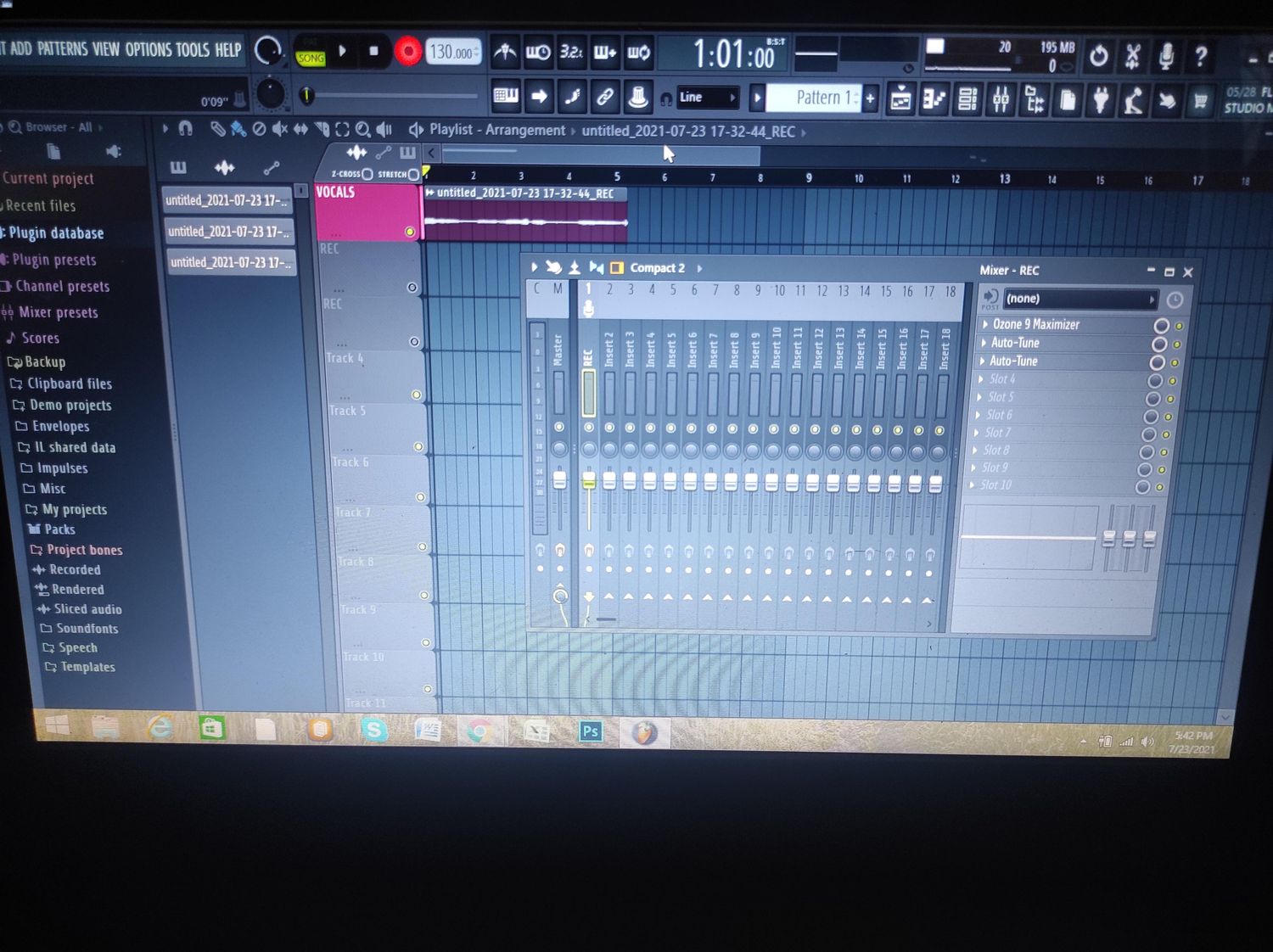Expand Slot 5 arrow menu in mixer
This screenshot has width=1273, height=952.
pyautogui.click(x=980, y=397)
